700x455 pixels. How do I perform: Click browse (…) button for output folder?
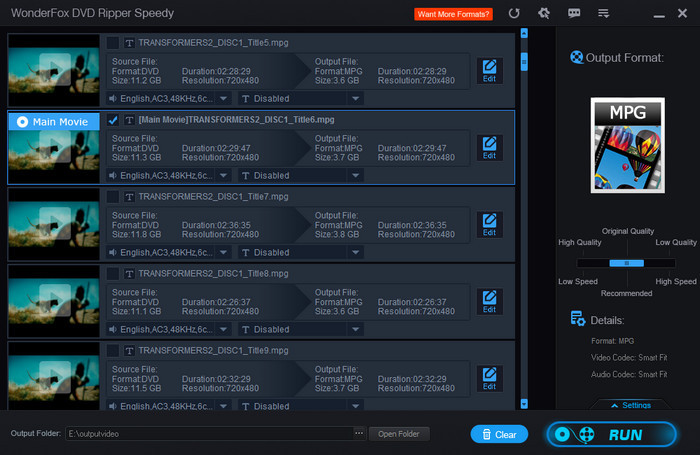point(359,433)
